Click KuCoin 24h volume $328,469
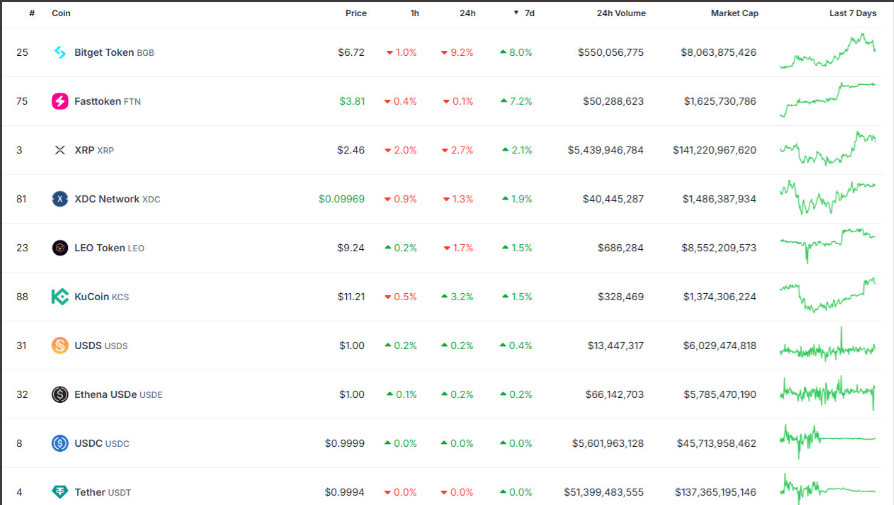This screenshot has height=505, width=894. pyautogui.click(x=620, y=297)
